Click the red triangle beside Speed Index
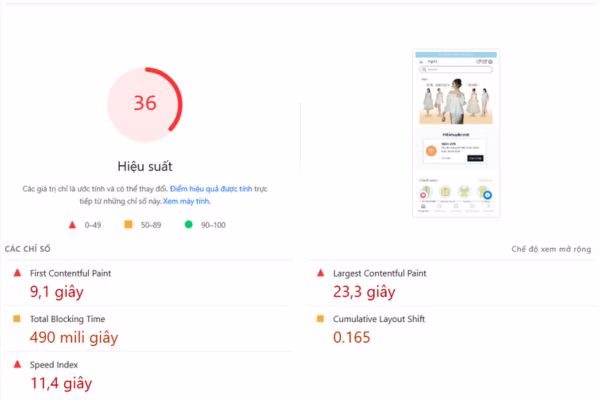 click(x=17, y=364)
